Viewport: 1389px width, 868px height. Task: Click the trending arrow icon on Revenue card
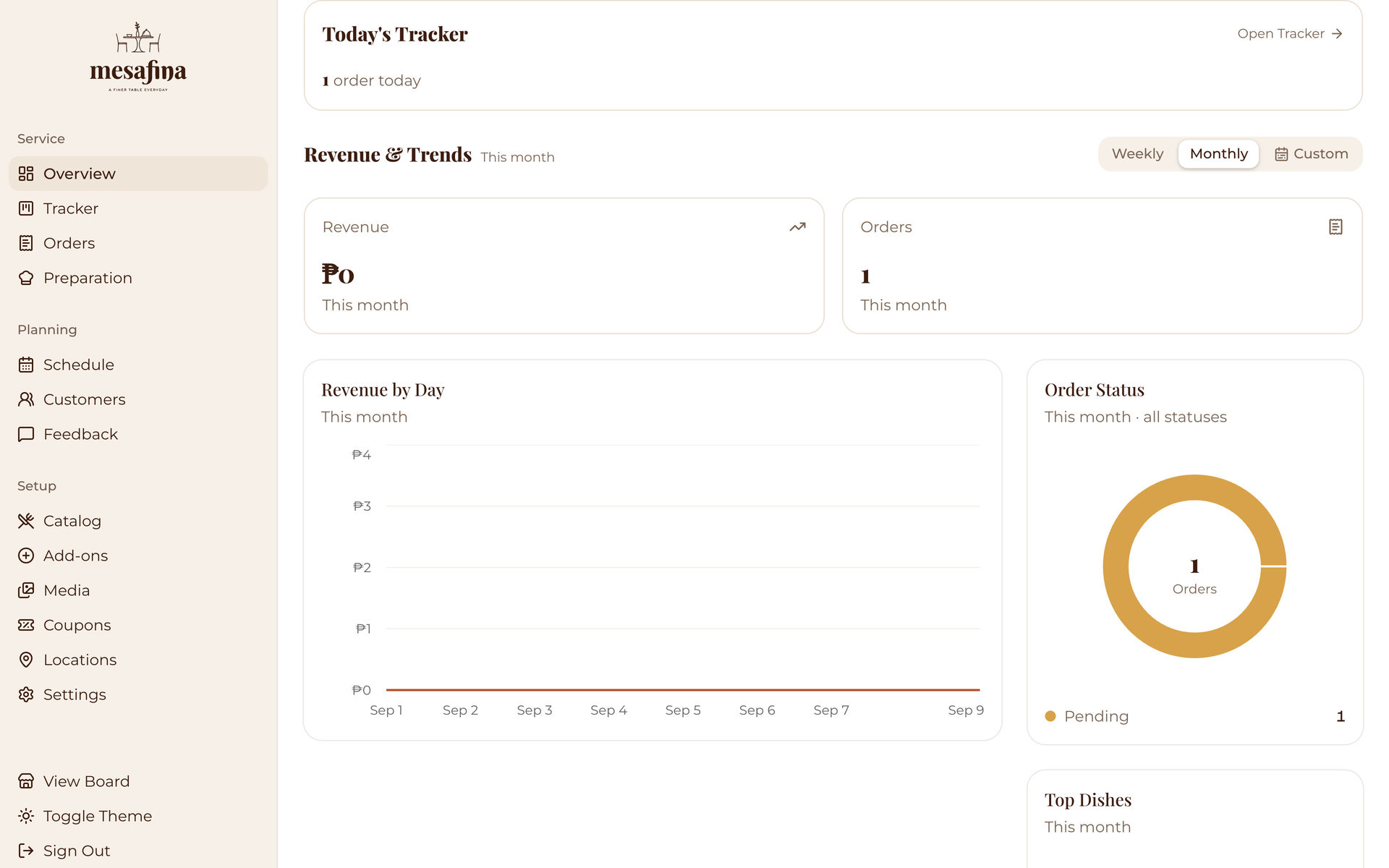[797, 227]
